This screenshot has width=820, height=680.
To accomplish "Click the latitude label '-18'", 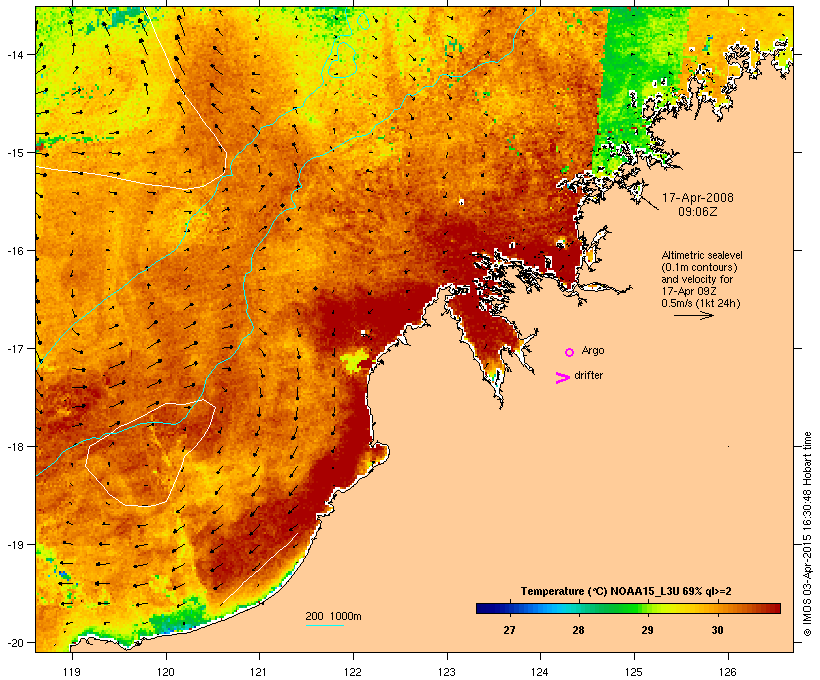I will coord(14,447).
